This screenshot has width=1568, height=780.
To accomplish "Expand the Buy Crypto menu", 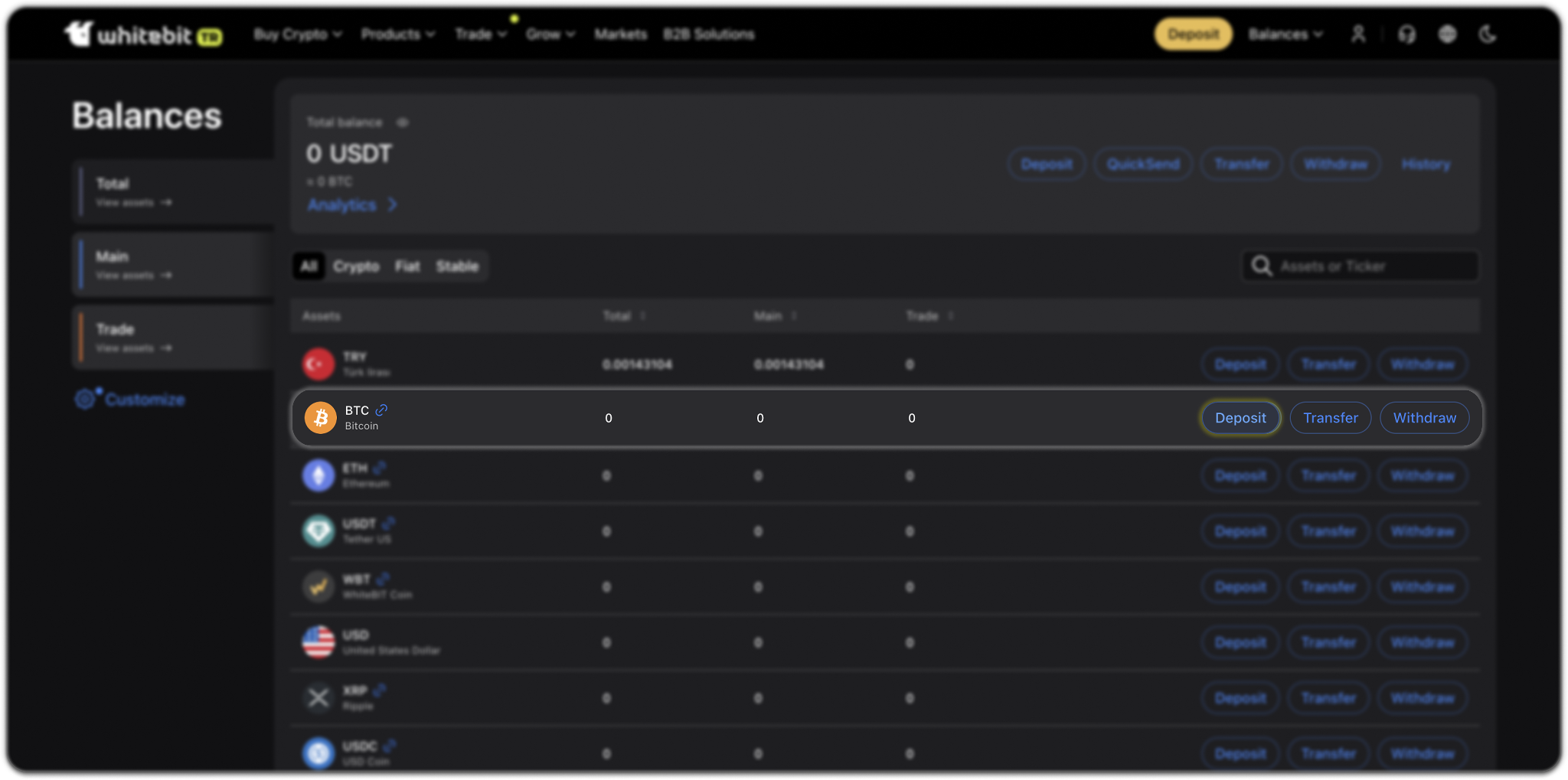I will pyautogui.click(x=298, y=34).
